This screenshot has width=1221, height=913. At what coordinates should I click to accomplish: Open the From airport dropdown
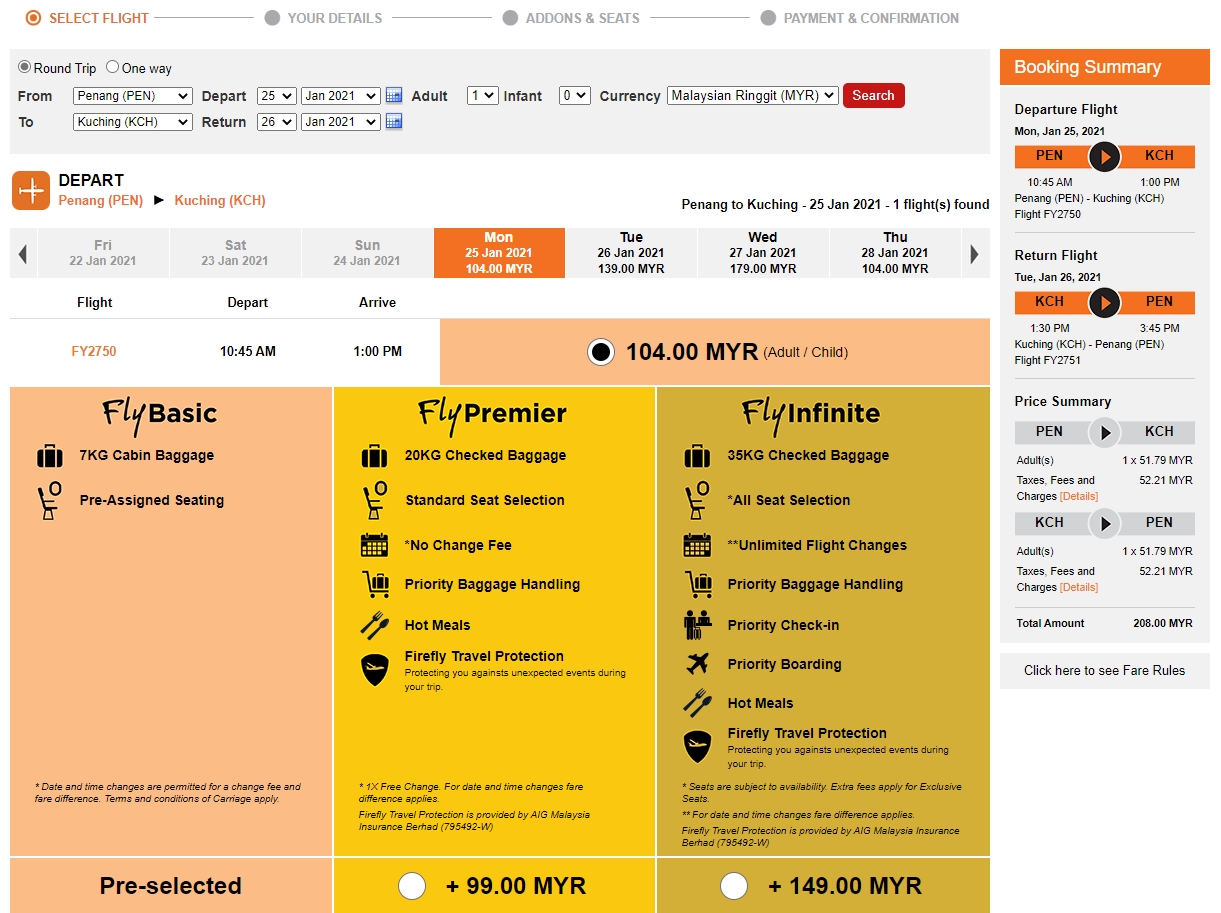click(132, 96)
